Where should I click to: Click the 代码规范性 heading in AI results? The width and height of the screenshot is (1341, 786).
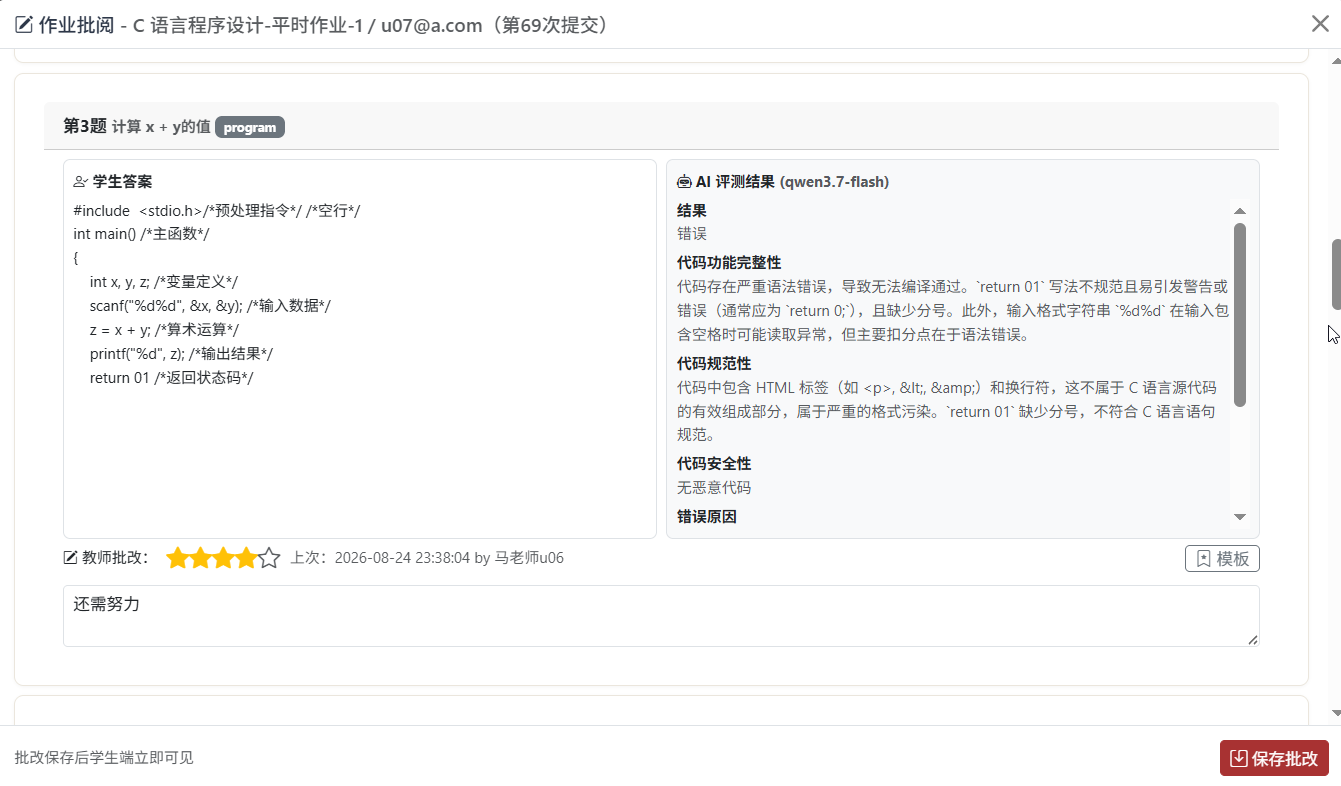pyautogui.click(x=714, y=363)
